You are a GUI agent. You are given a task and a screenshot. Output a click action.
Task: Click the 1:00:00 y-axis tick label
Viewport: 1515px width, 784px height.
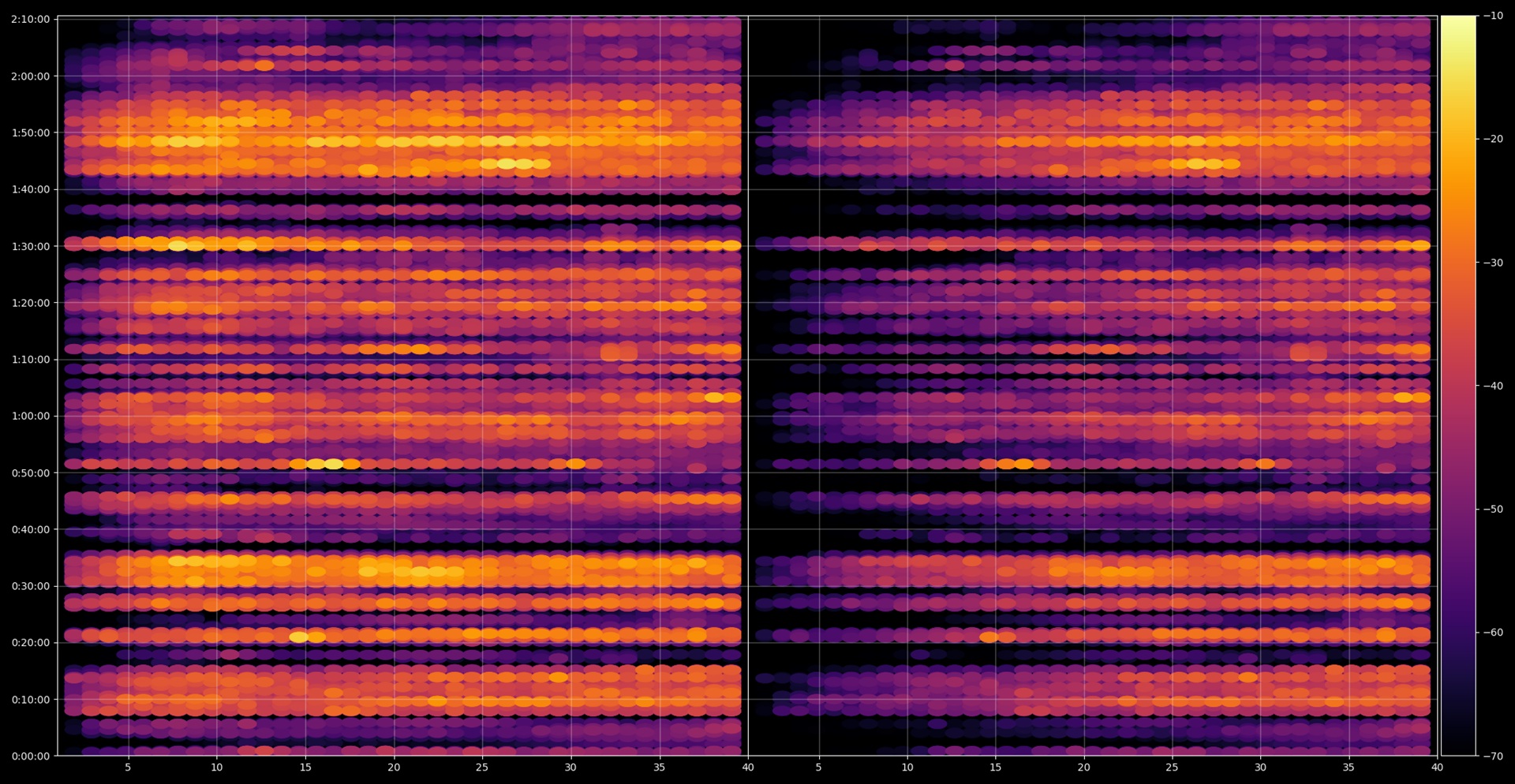(30, 416)
